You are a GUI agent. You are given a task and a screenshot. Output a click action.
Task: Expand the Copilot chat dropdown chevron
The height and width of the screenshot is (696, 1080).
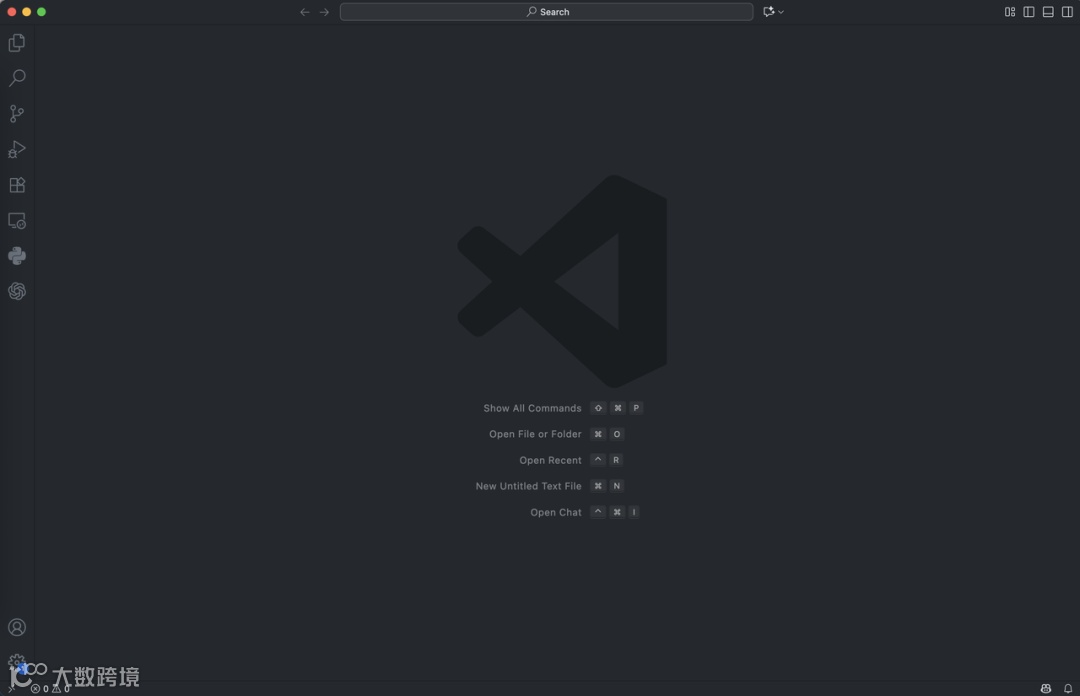[781, 12]
